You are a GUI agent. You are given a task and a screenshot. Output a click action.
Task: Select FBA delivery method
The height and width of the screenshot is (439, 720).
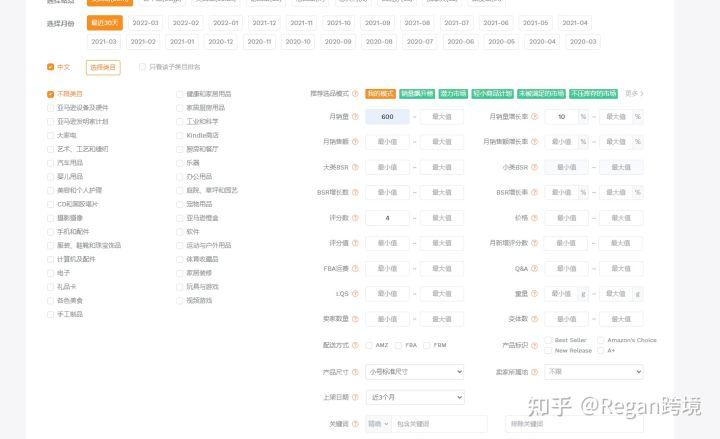[x=399, y=345]
